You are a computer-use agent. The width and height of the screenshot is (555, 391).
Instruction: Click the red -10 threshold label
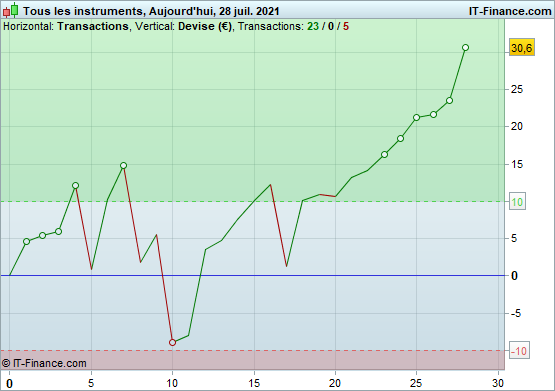(519, 351)
